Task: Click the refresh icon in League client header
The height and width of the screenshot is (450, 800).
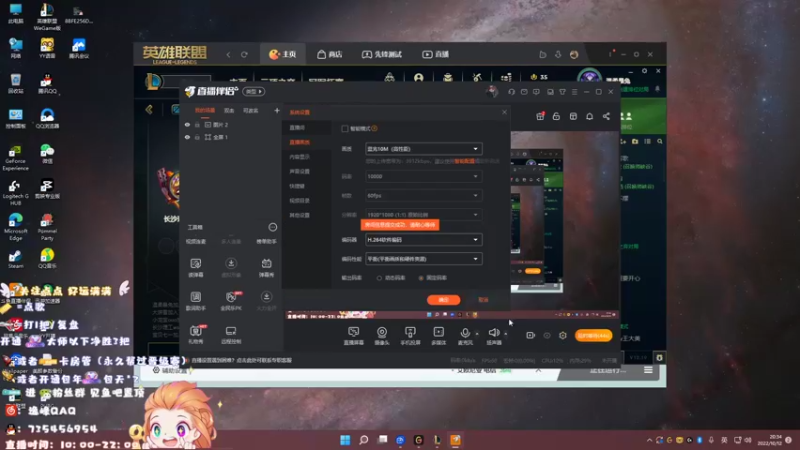Action: point(244,54)
